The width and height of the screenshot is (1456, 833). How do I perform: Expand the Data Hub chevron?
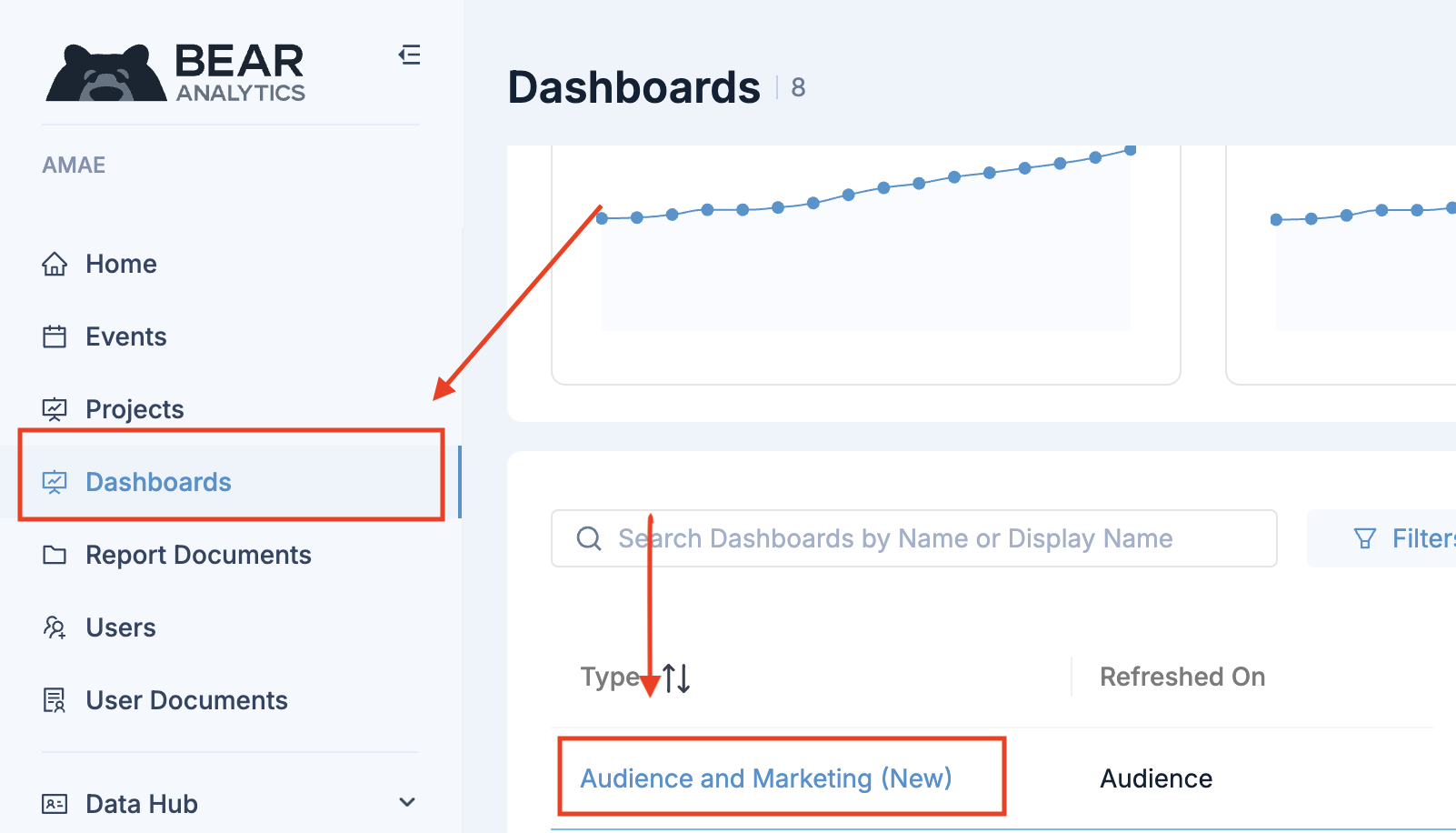tap(407, 802)
